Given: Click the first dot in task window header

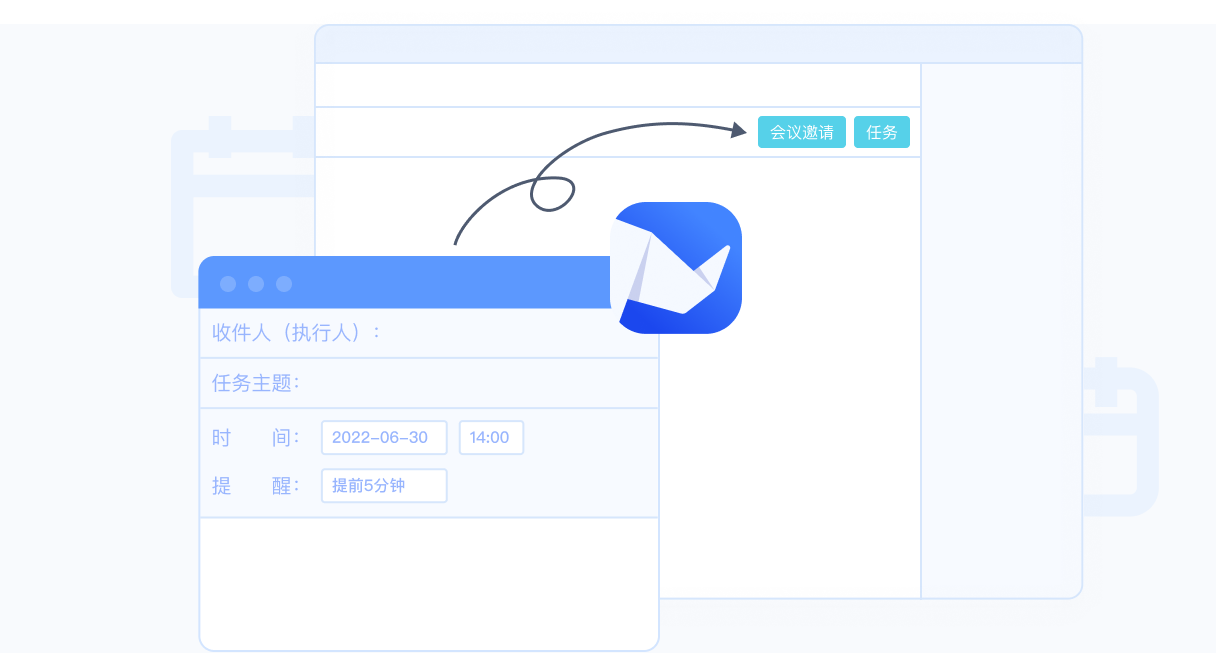Looking at the screenshot, I should pos(228,284).
